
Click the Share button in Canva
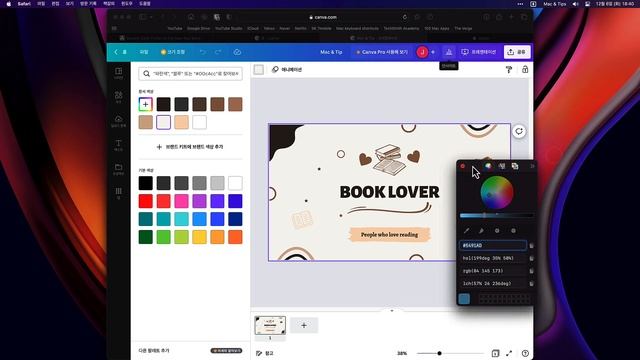(x=517, y=52)
